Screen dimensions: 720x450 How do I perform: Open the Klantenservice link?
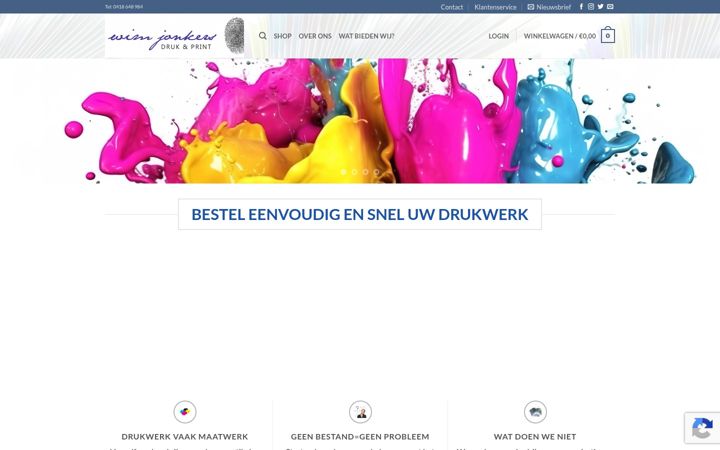(495, 7)
